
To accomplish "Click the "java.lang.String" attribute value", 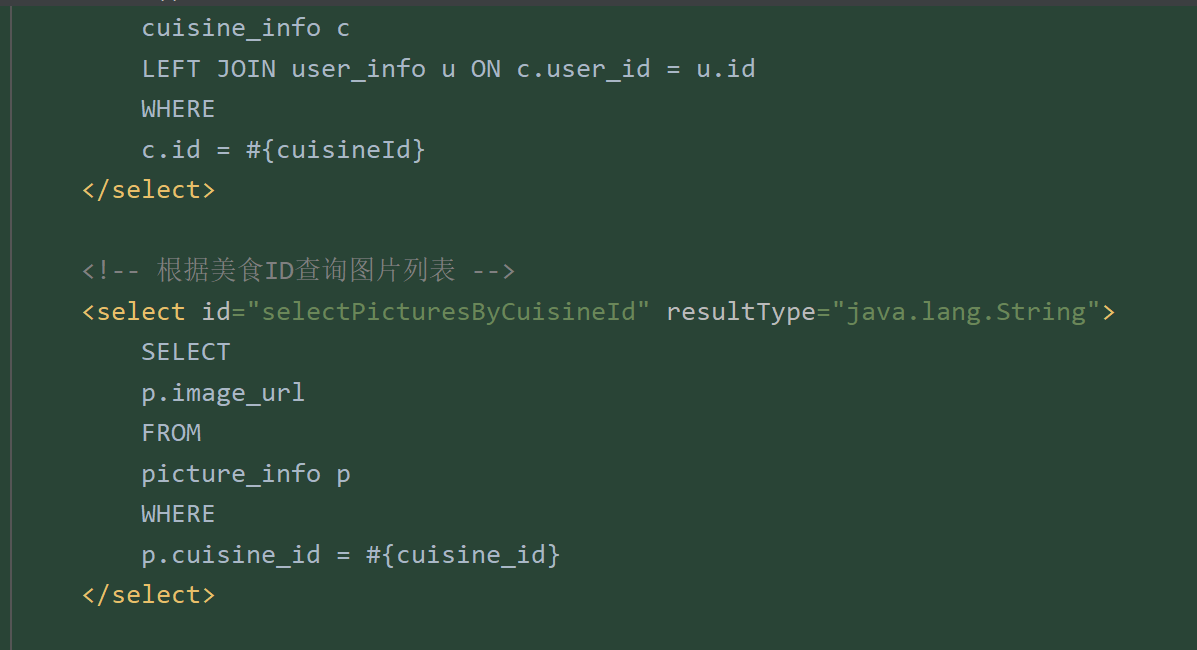I will [x=966, y=312].
